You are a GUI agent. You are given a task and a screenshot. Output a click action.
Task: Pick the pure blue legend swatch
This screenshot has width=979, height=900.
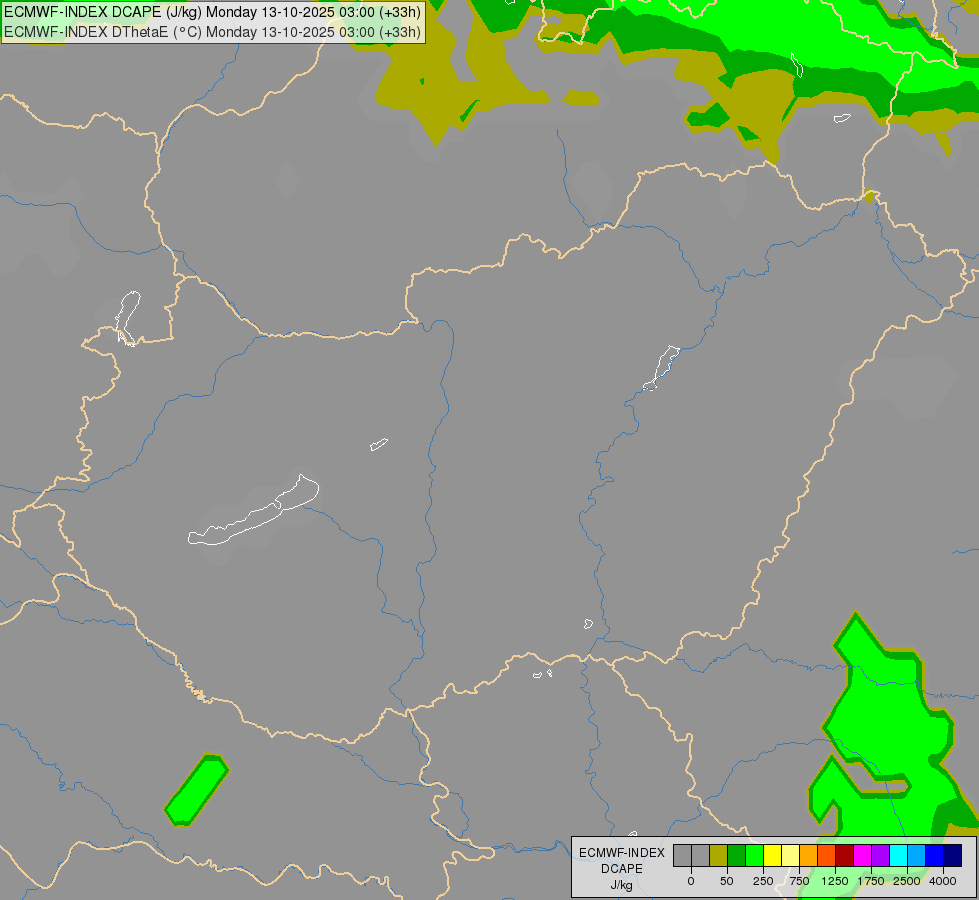935,855
